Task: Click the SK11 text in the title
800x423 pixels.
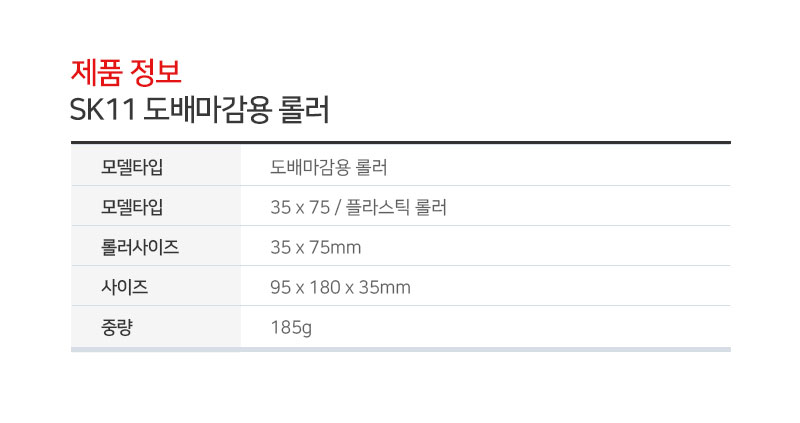Action: tap(103, 110)
